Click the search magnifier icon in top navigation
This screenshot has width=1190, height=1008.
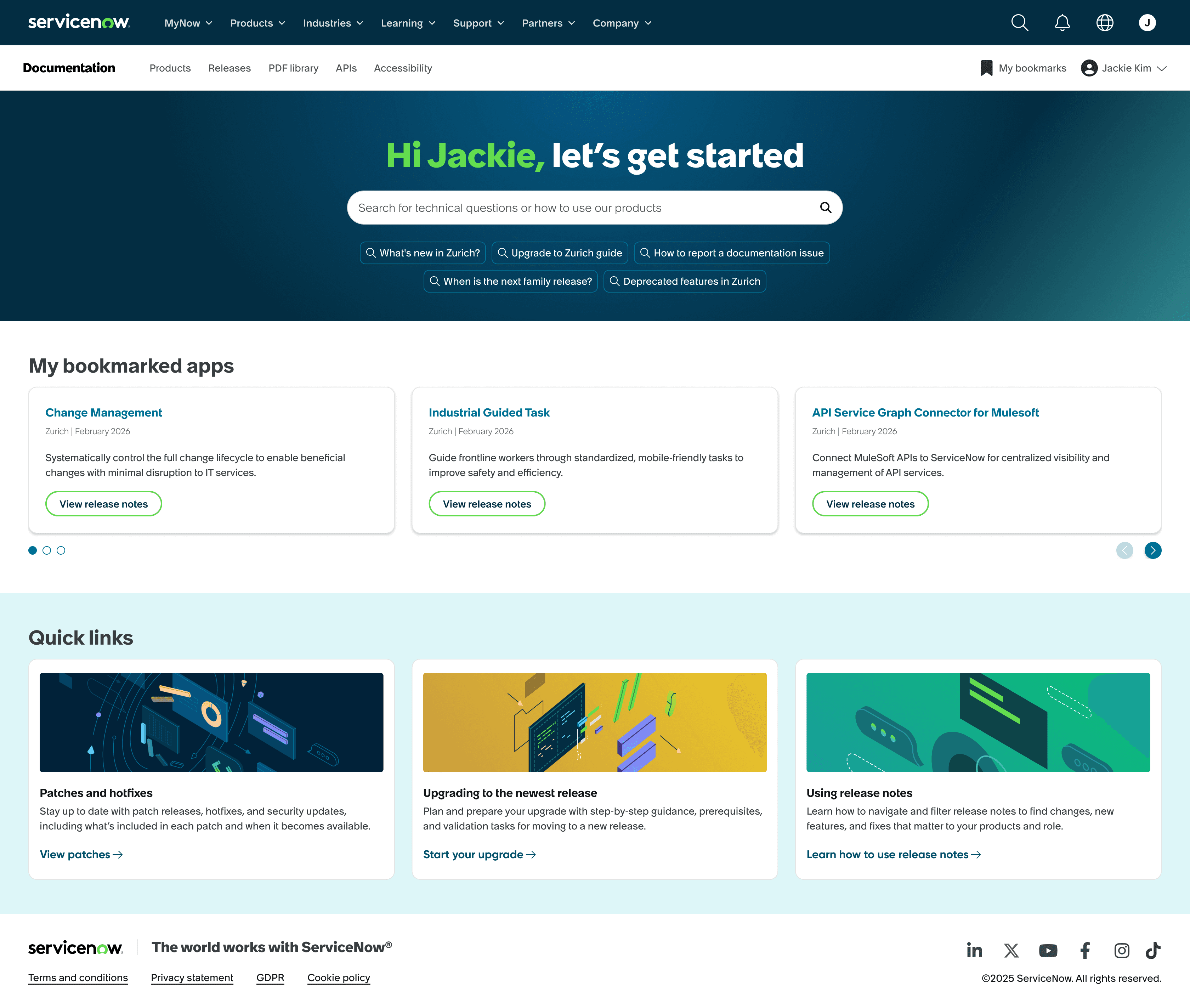click(1019, 23)
